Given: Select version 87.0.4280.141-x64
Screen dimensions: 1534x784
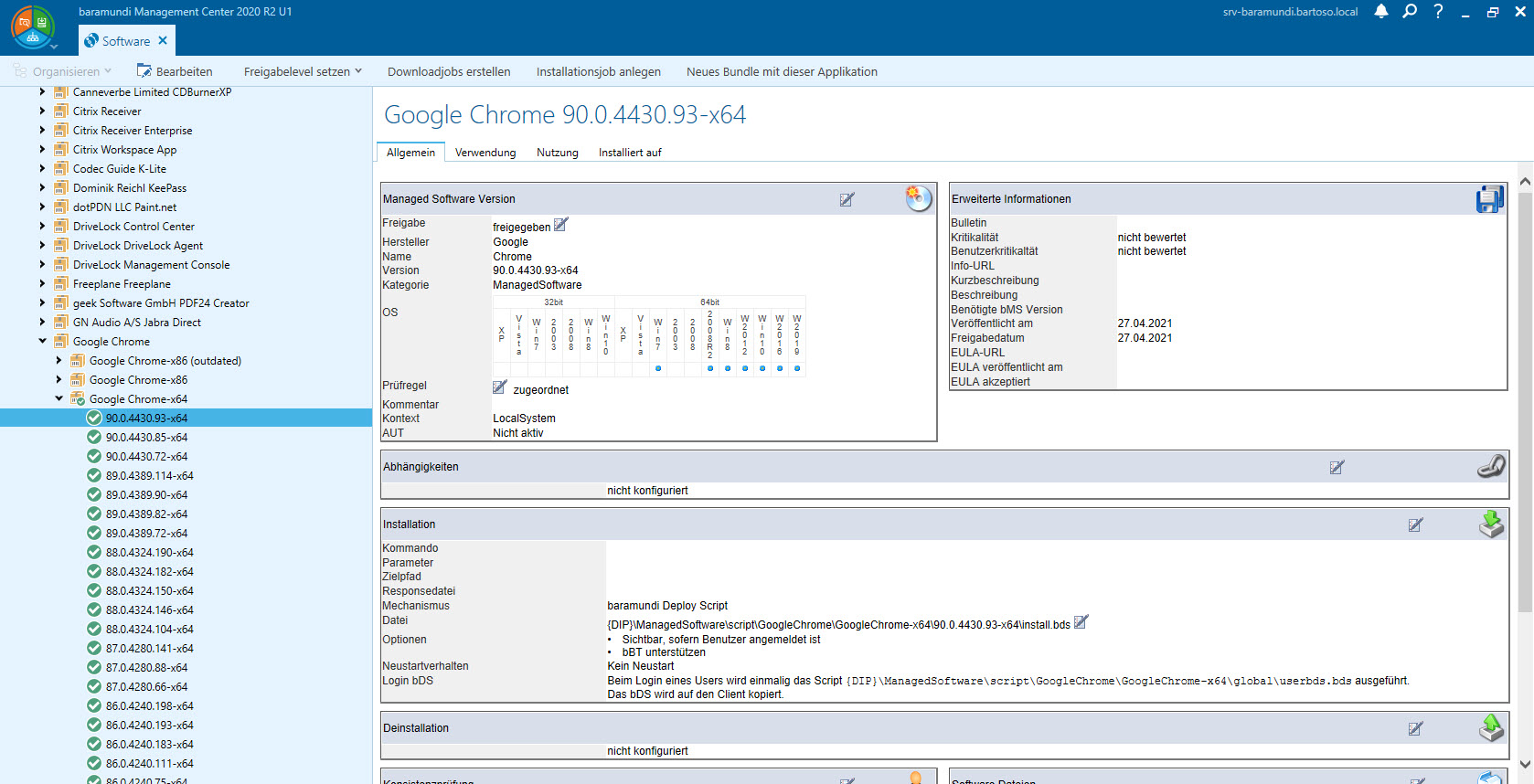Looking at the screenshot, I should point(149,648).
